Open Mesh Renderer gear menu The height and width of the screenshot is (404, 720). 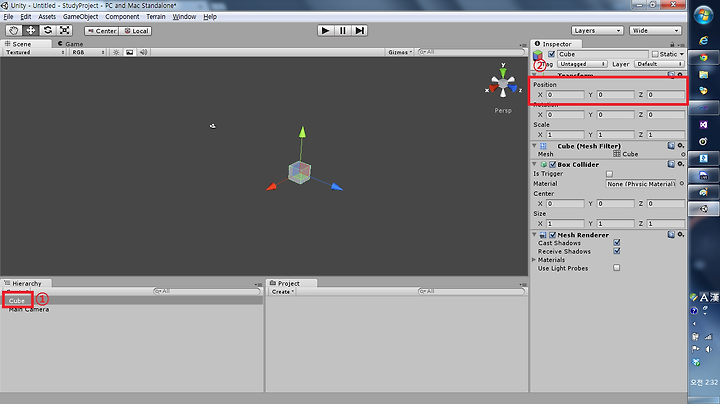681,235
